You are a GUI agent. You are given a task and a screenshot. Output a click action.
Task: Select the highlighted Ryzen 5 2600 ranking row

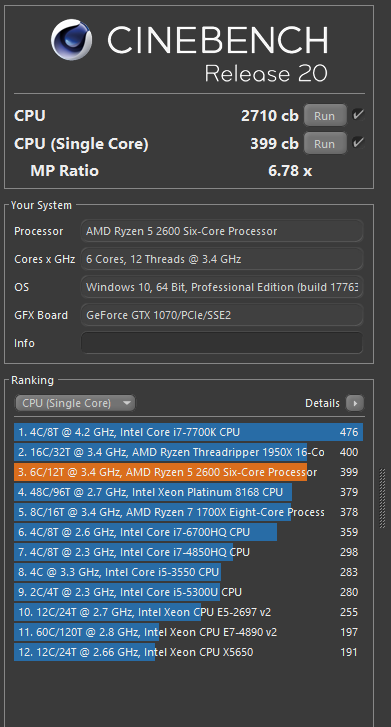pyautogui.click(x=188, y=472)
